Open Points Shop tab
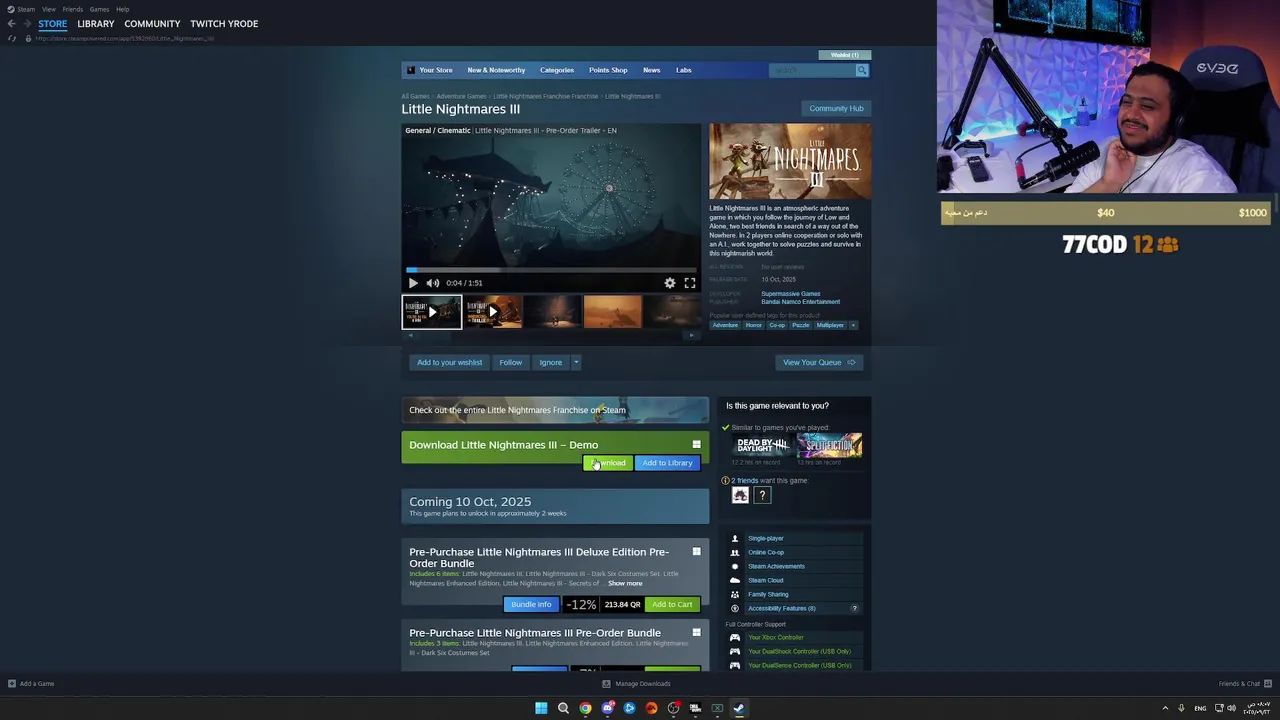Screen dimensions: 1280x720 pyautogui.click(x=608, y=70)
